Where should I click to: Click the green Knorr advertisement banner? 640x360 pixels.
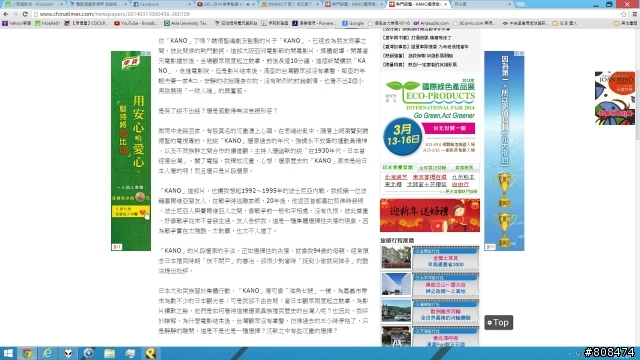(131, 151)
